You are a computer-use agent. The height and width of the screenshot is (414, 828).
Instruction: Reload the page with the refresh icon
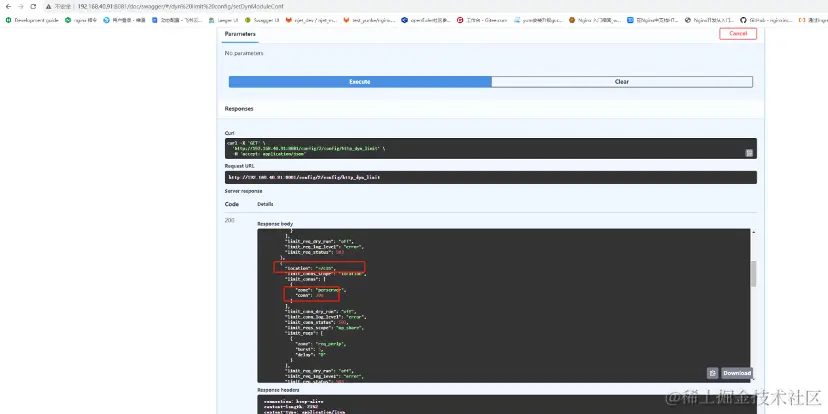pos(33,6)
